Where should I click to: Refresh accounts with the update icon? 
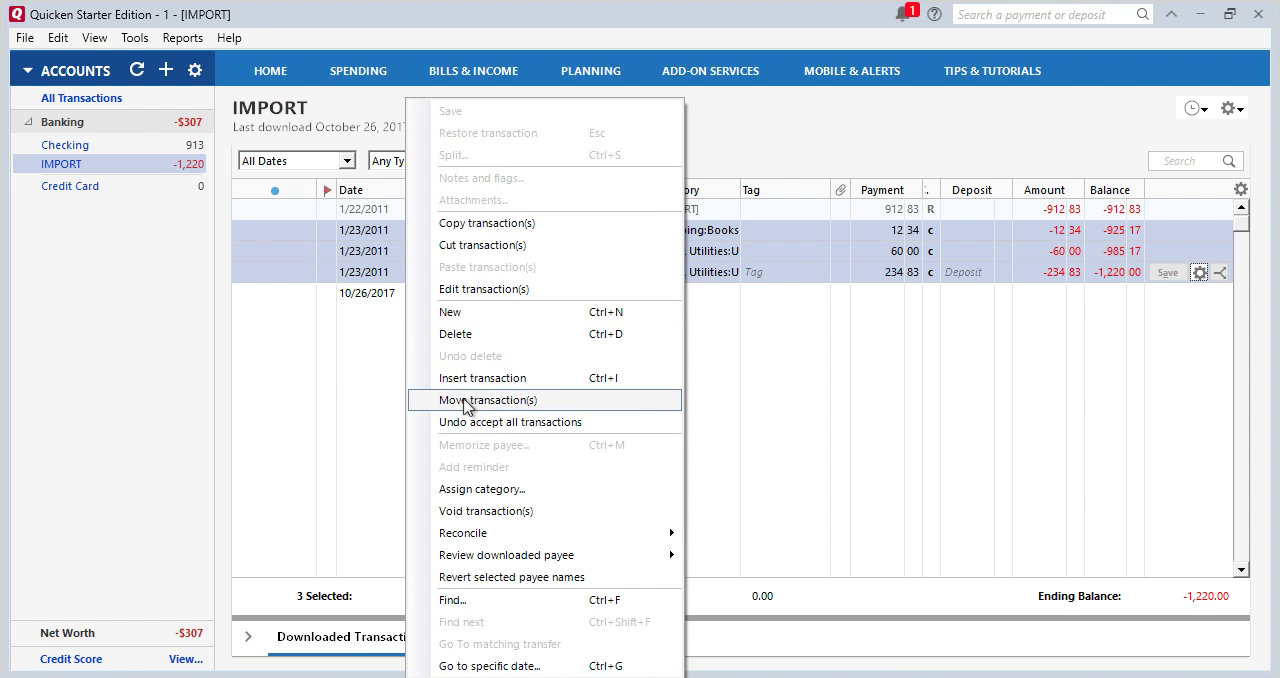[137, 70]
